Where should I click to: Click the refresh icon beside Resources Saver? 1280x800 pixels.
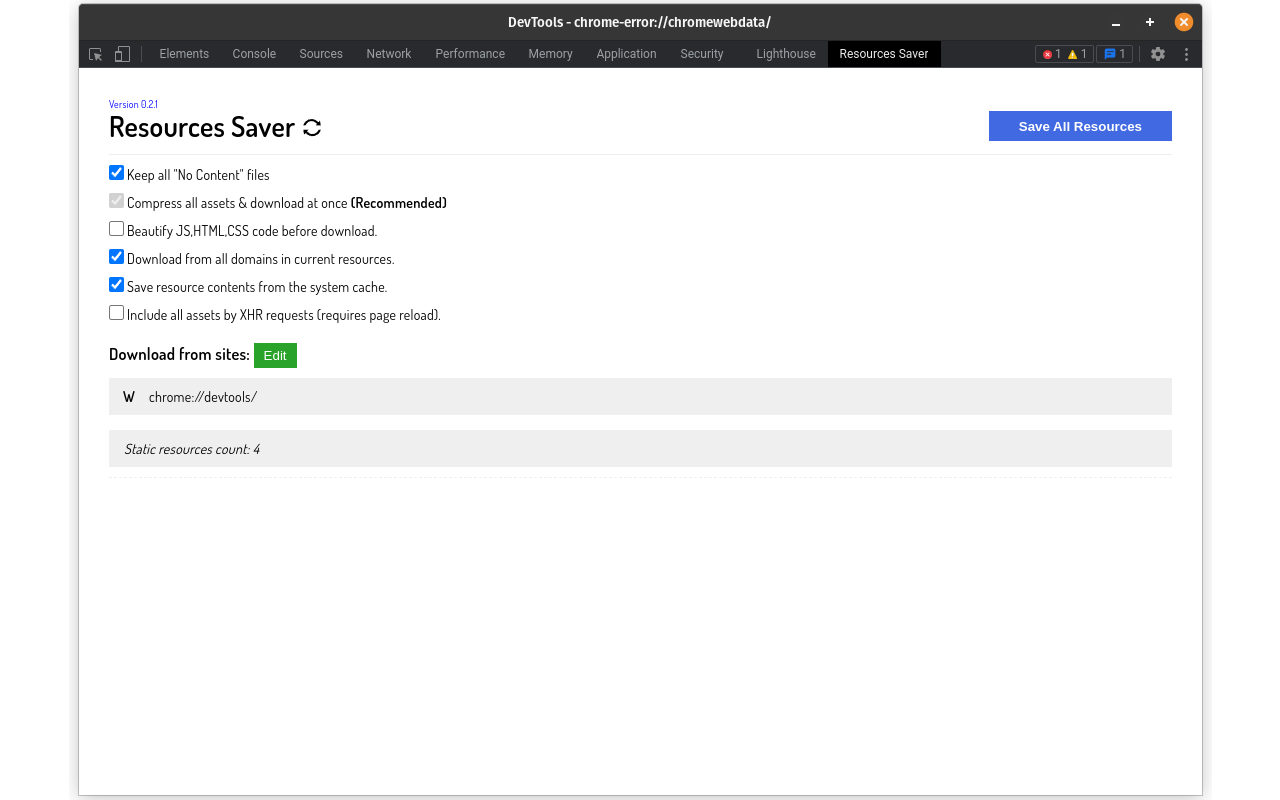click(x=312, y=128)
